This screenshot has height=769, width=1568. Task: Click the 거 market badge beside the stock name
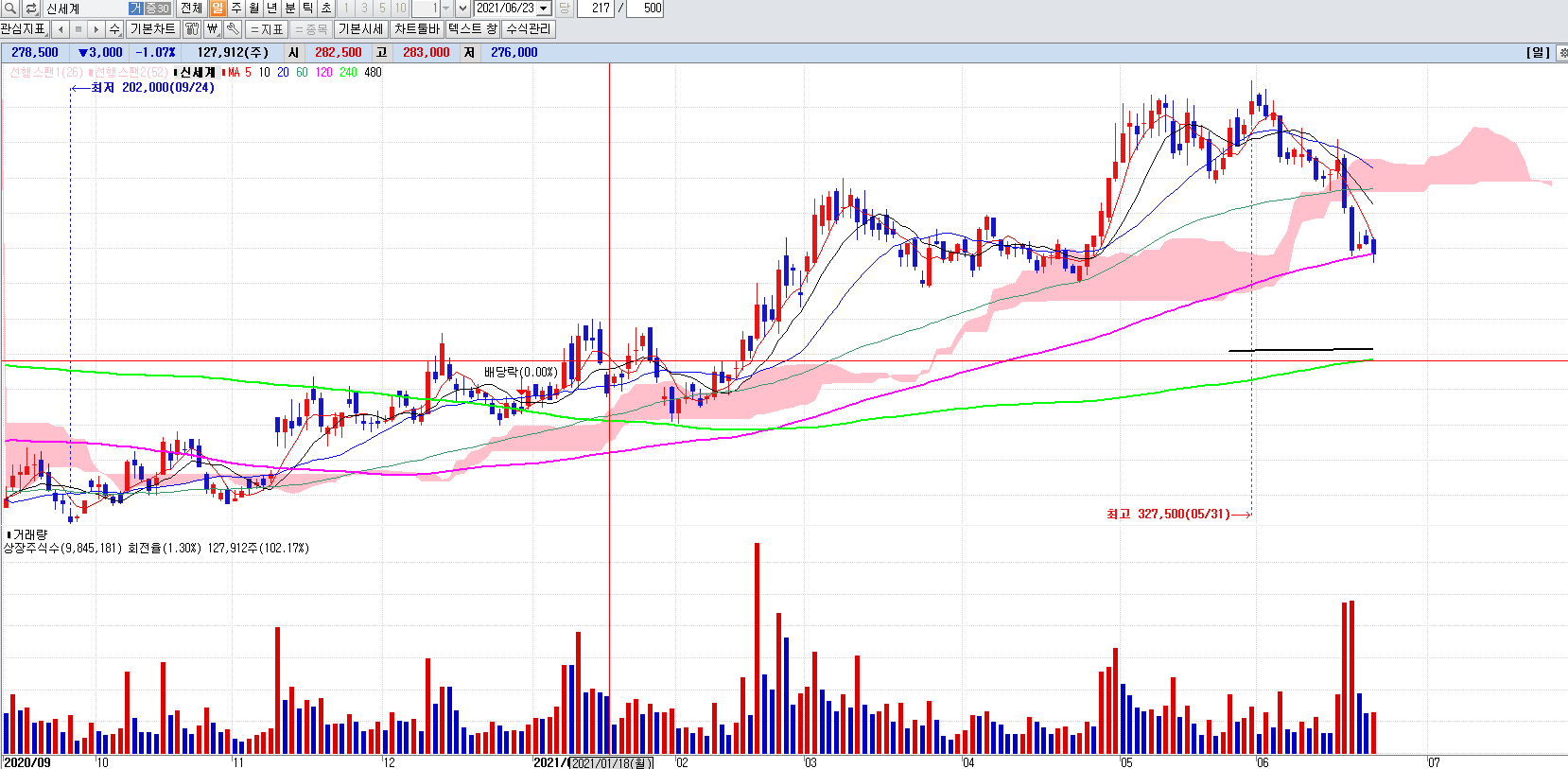tap(135, 9)
